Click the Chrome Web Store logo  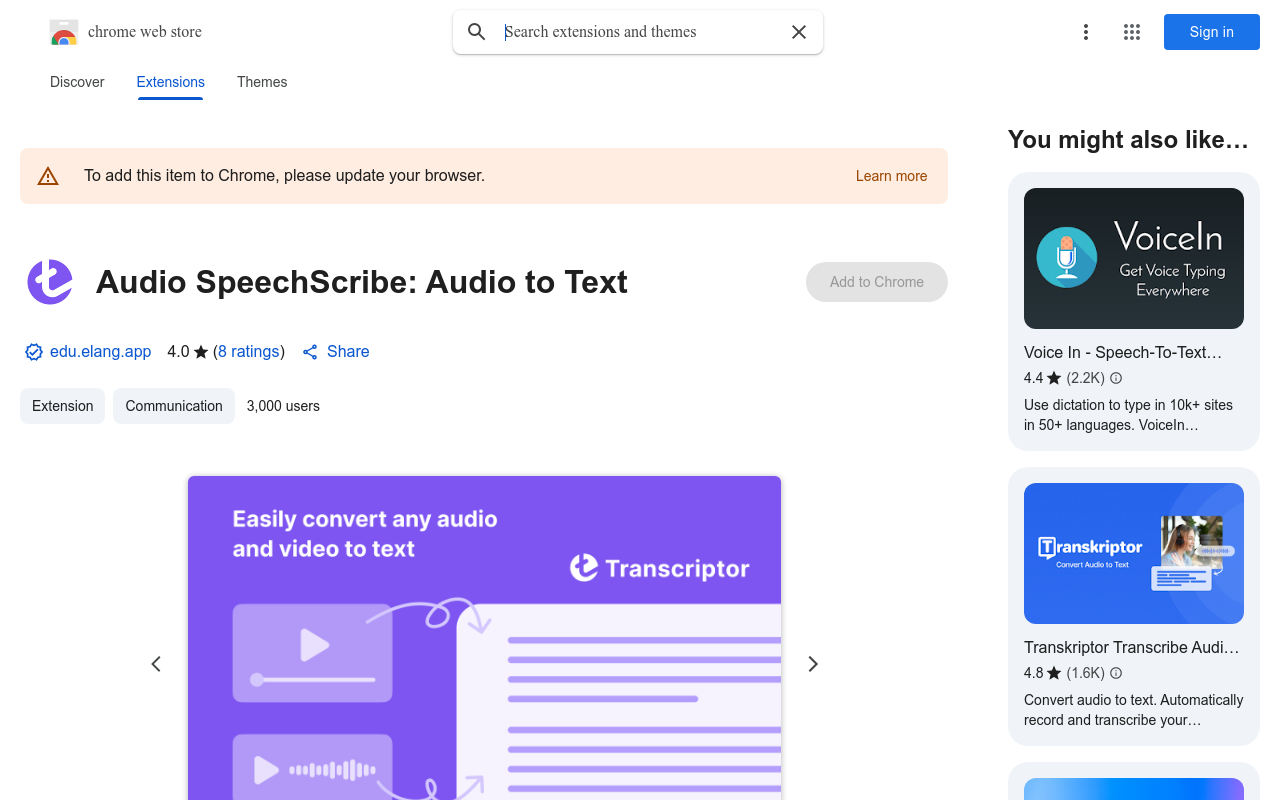[64, 32]
